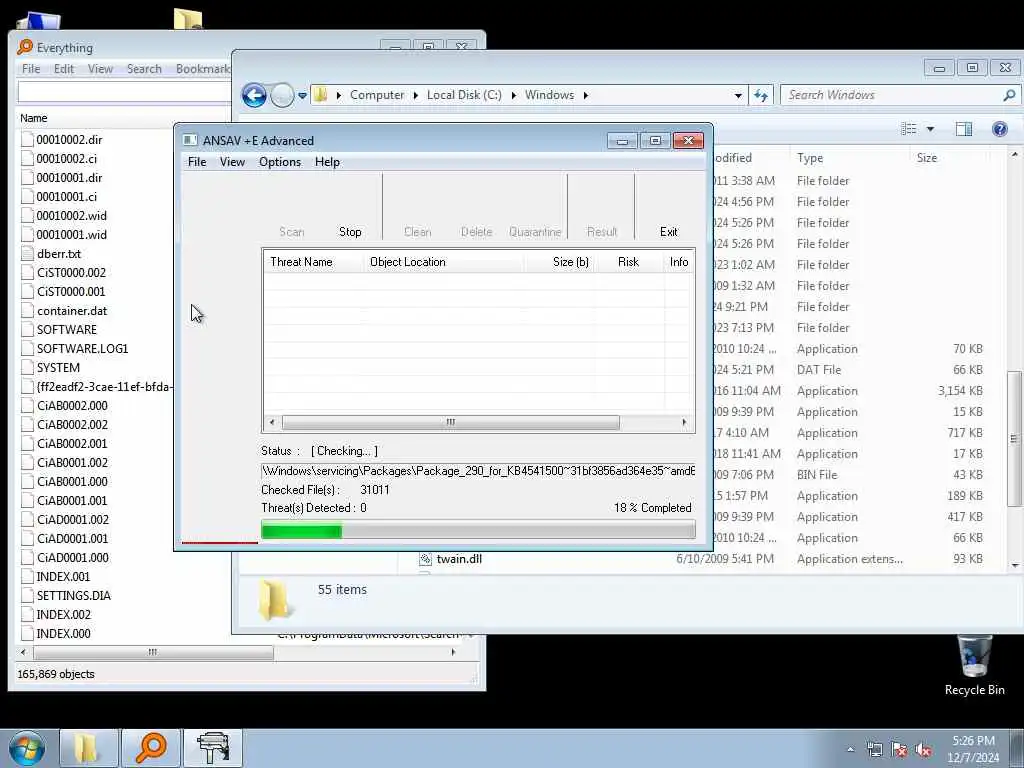Select SETTINGS.DIA in Everything list
1024x768 pixels.
pos(73,596)
